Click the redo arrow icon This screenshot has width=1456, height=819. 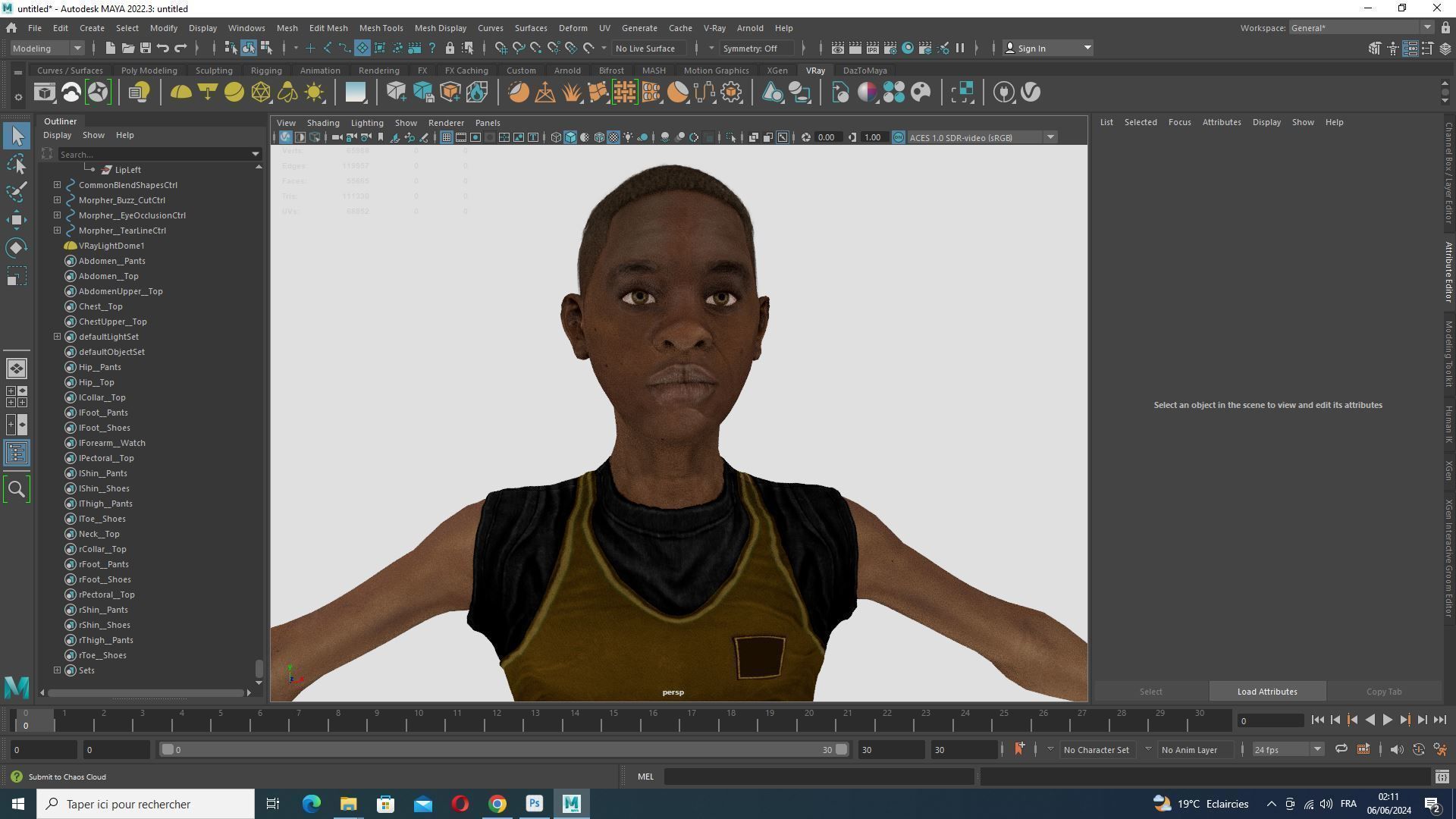pyautogui.click(x=180, y=48)
